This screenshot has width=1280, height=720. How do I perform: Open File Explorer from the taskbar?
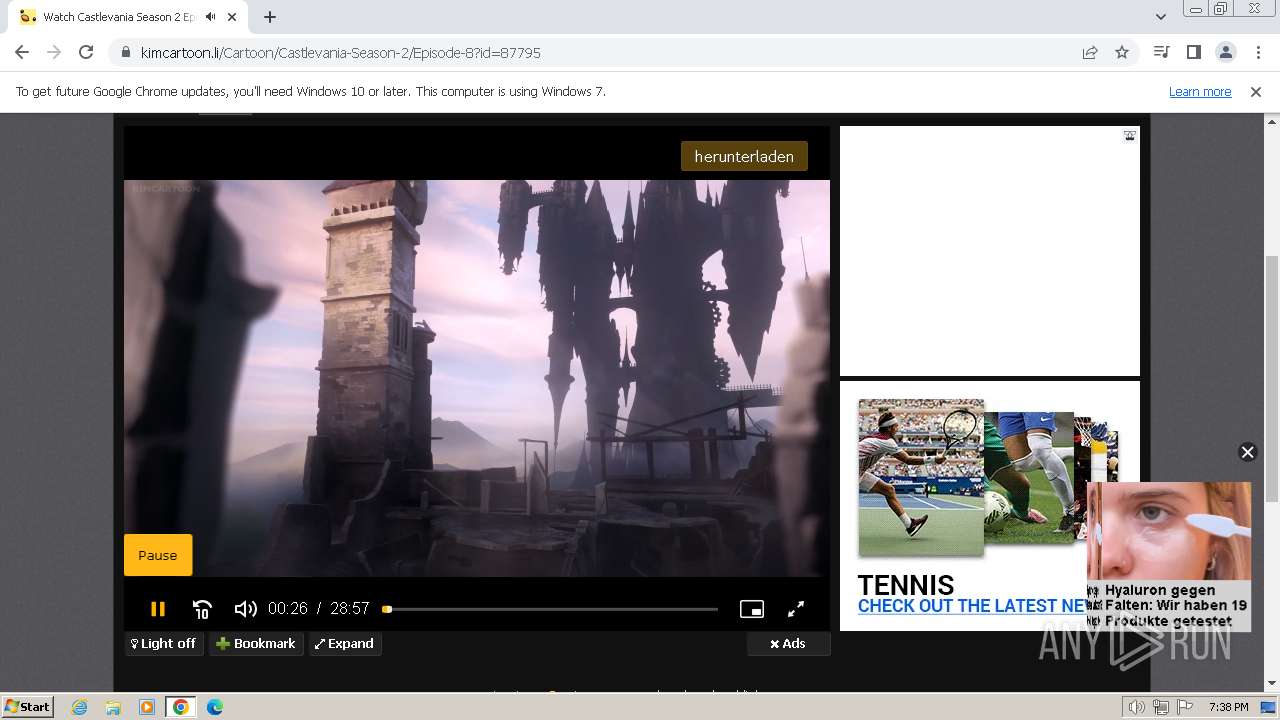[x=113, y=707]
